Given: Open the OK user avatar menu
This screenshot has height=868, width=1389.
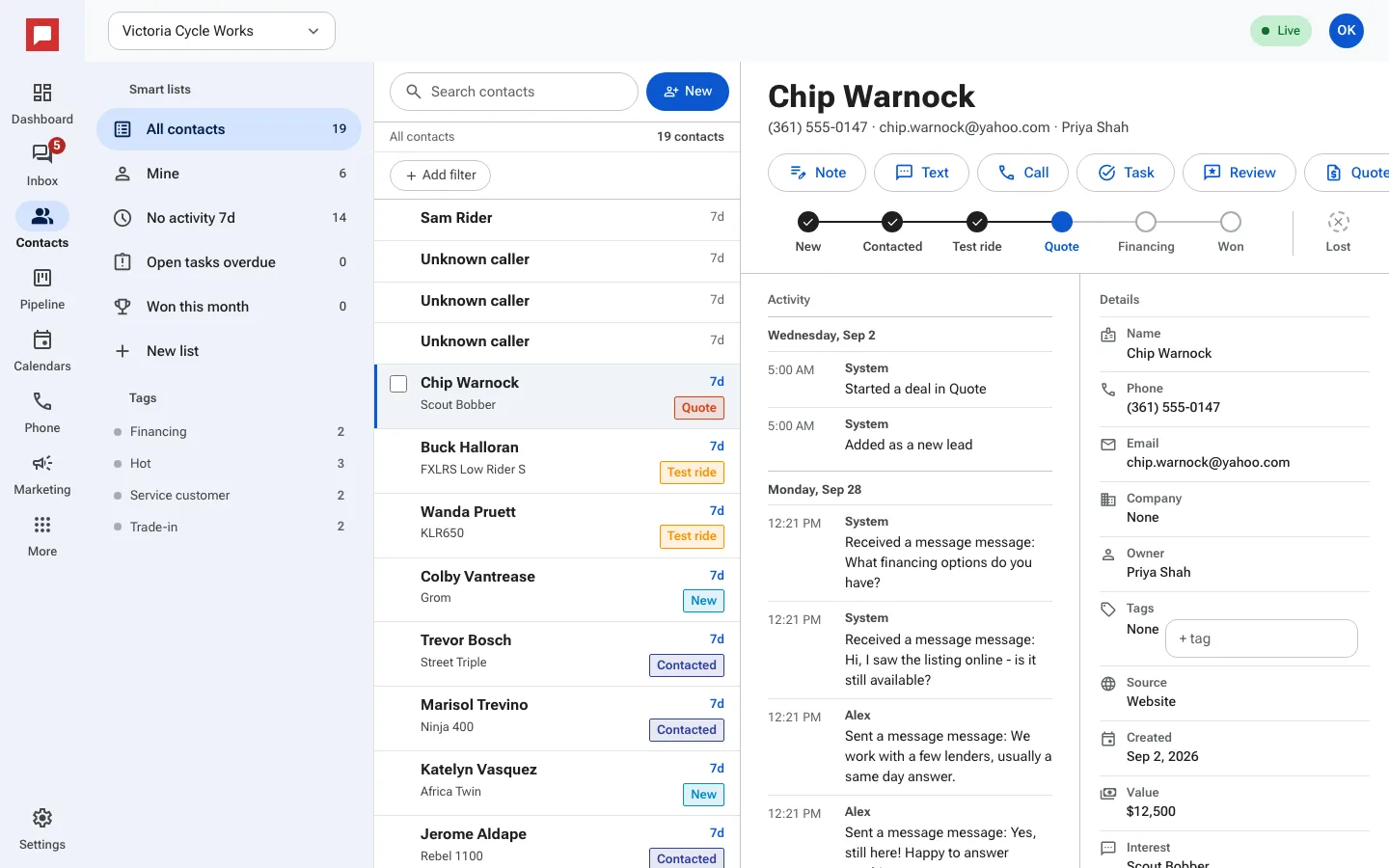Looking at the screenshot, I should point(1347,31).
